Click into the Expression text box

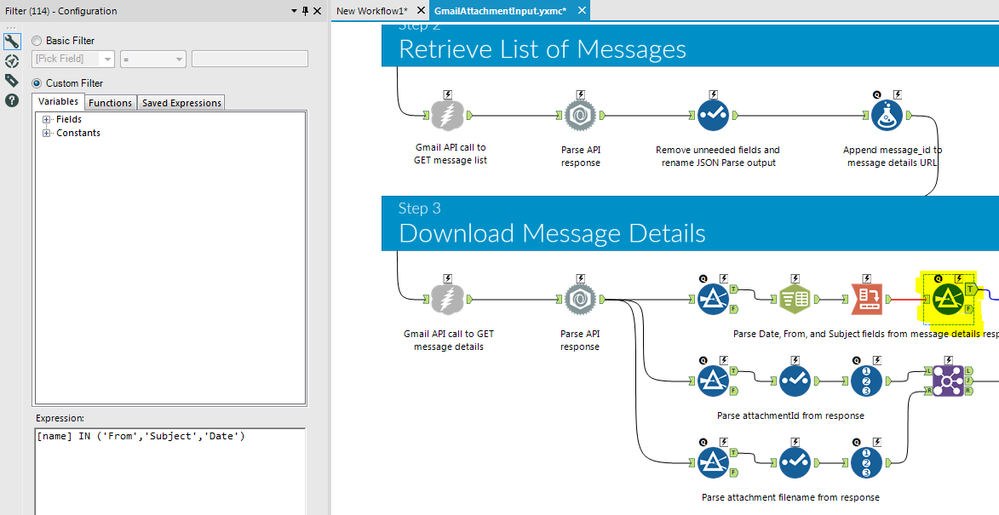(169, 470)
